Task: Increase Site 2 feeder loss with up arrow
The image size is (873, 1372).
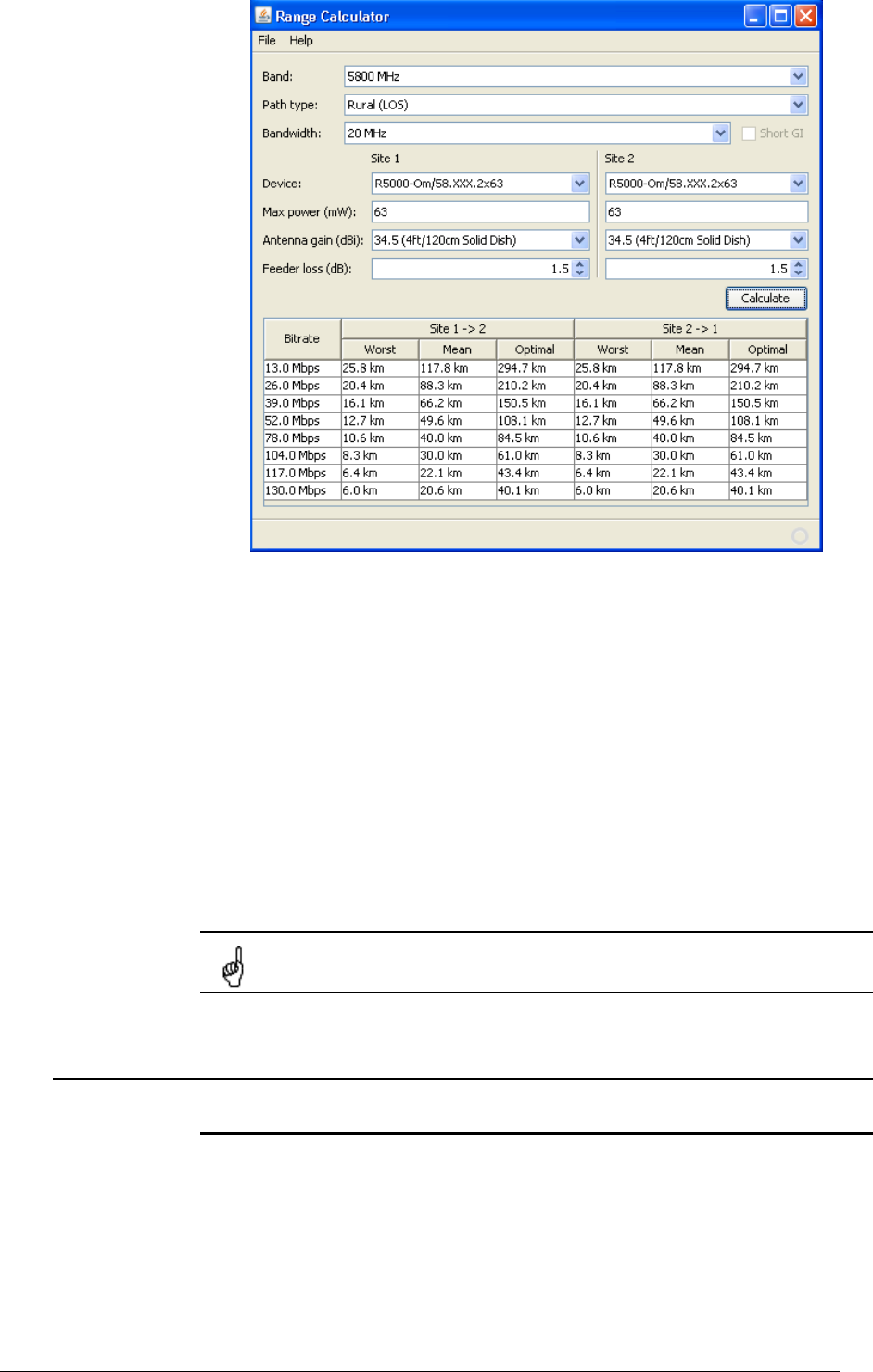Action: 800,264
